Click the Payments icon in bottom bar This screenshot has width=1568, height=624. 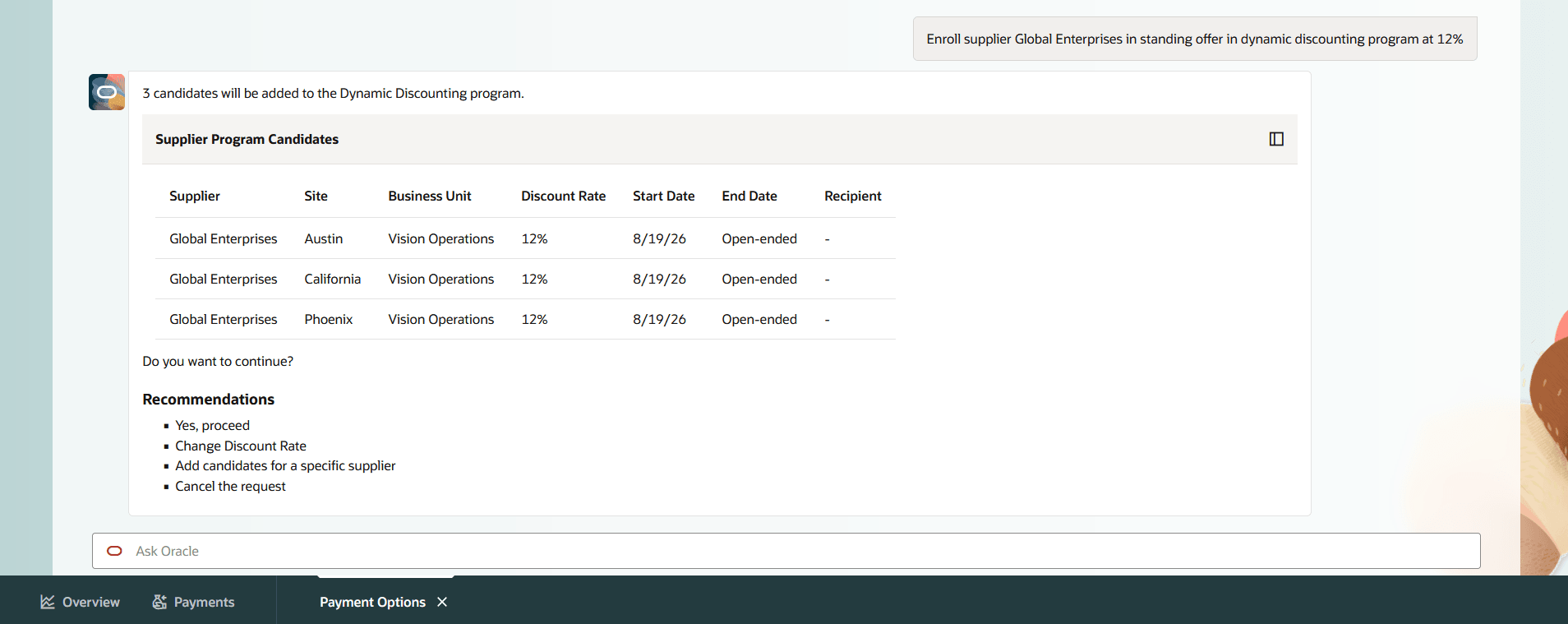[159, 602]
